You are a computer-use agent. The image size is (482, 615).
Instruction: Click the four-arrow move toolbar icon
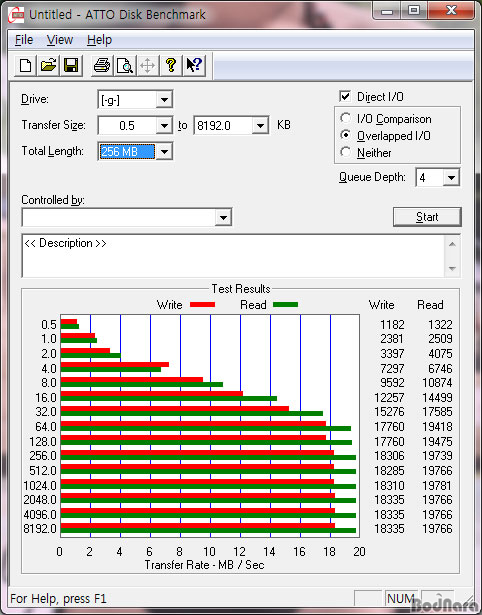[x=147, y=65]
